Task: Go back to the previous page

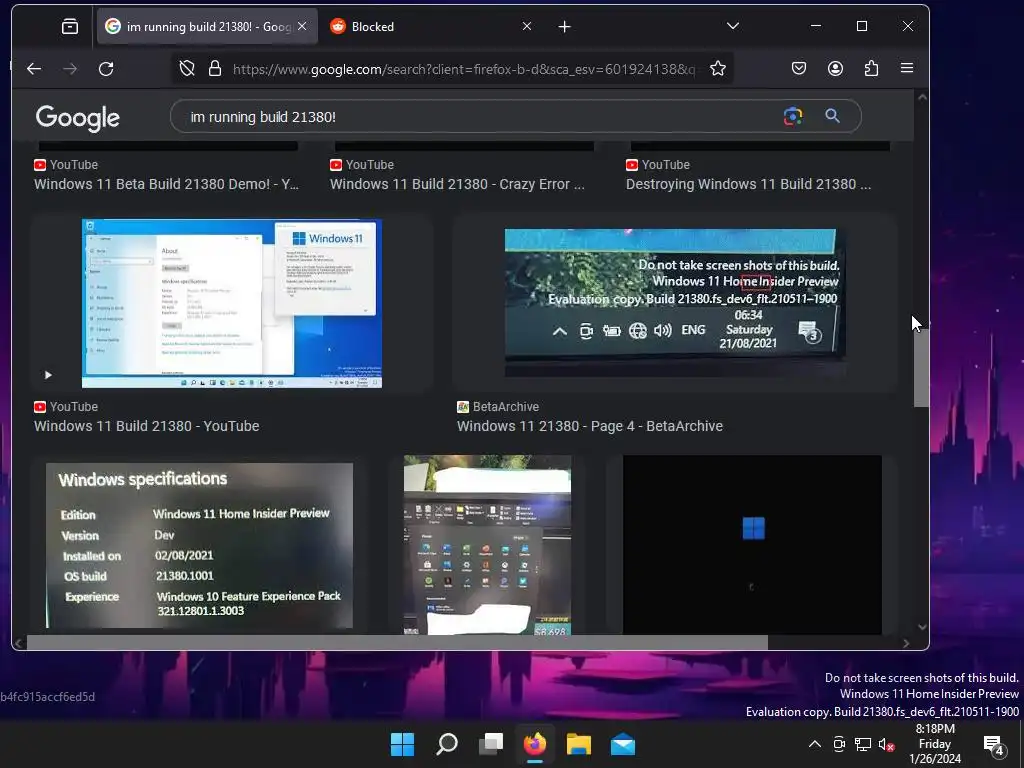Action: 34,69
